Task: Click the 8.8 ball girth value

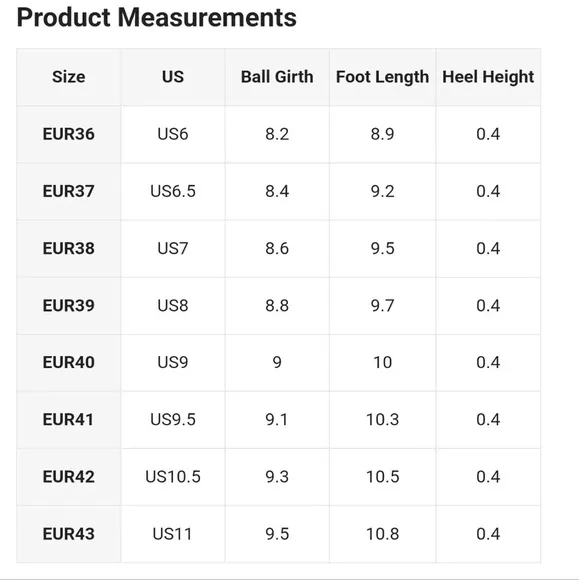Action: pos(277,306)
